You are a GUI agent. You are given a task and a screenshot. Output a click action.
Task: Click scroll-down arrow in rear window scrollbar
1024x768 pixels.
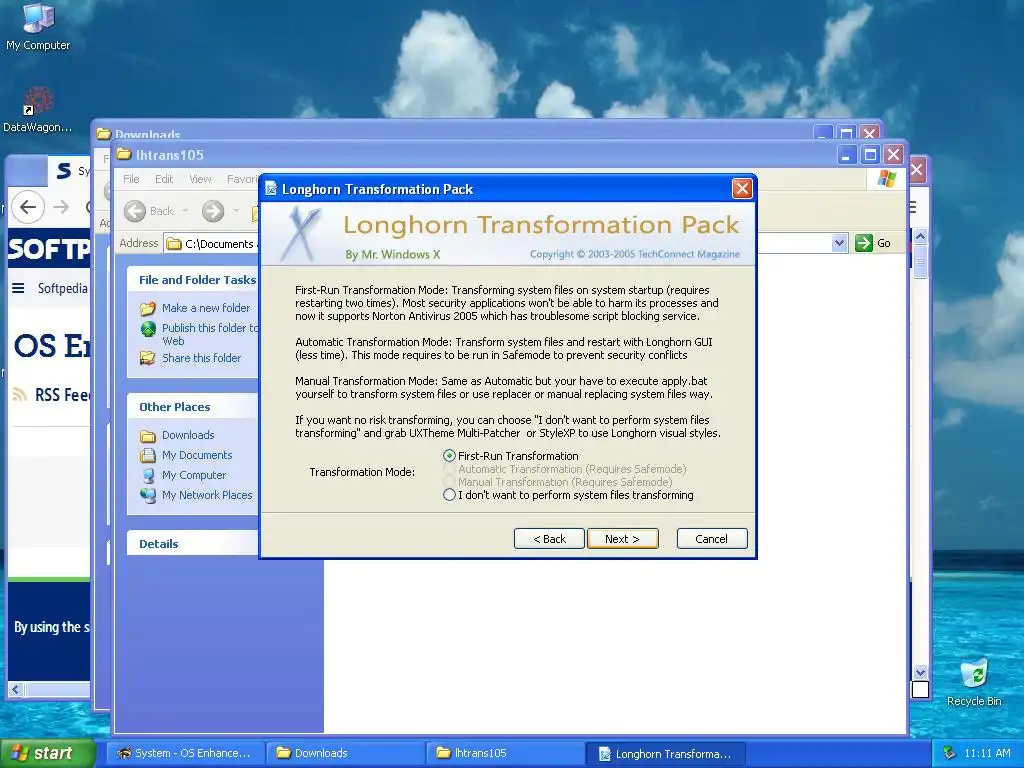click(920, 672)
